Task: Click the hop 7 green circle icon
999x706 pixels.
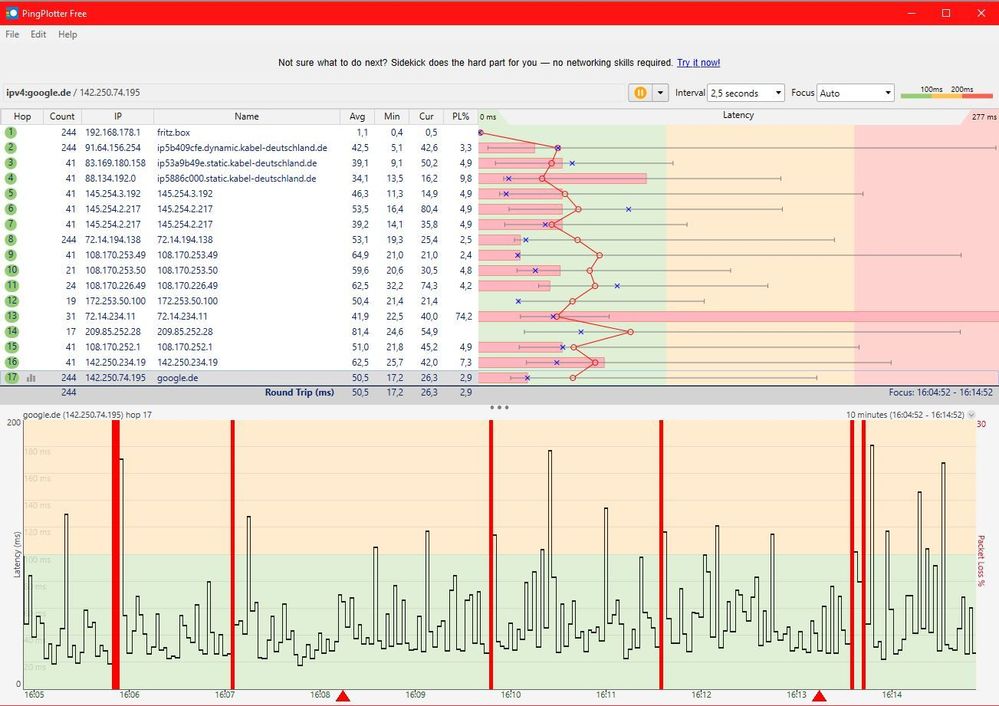Action: point(11,224)
